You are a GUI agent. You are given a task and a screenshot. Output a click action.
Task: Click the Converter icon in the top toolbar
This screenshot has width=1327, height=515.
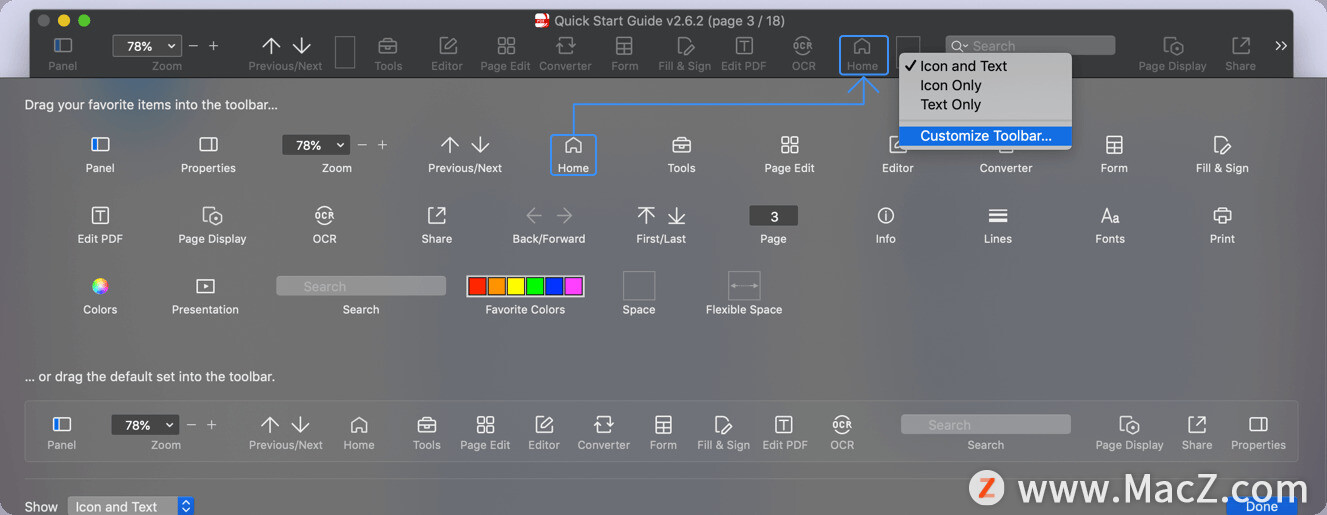pyautogui.click(x=565, y=46)
